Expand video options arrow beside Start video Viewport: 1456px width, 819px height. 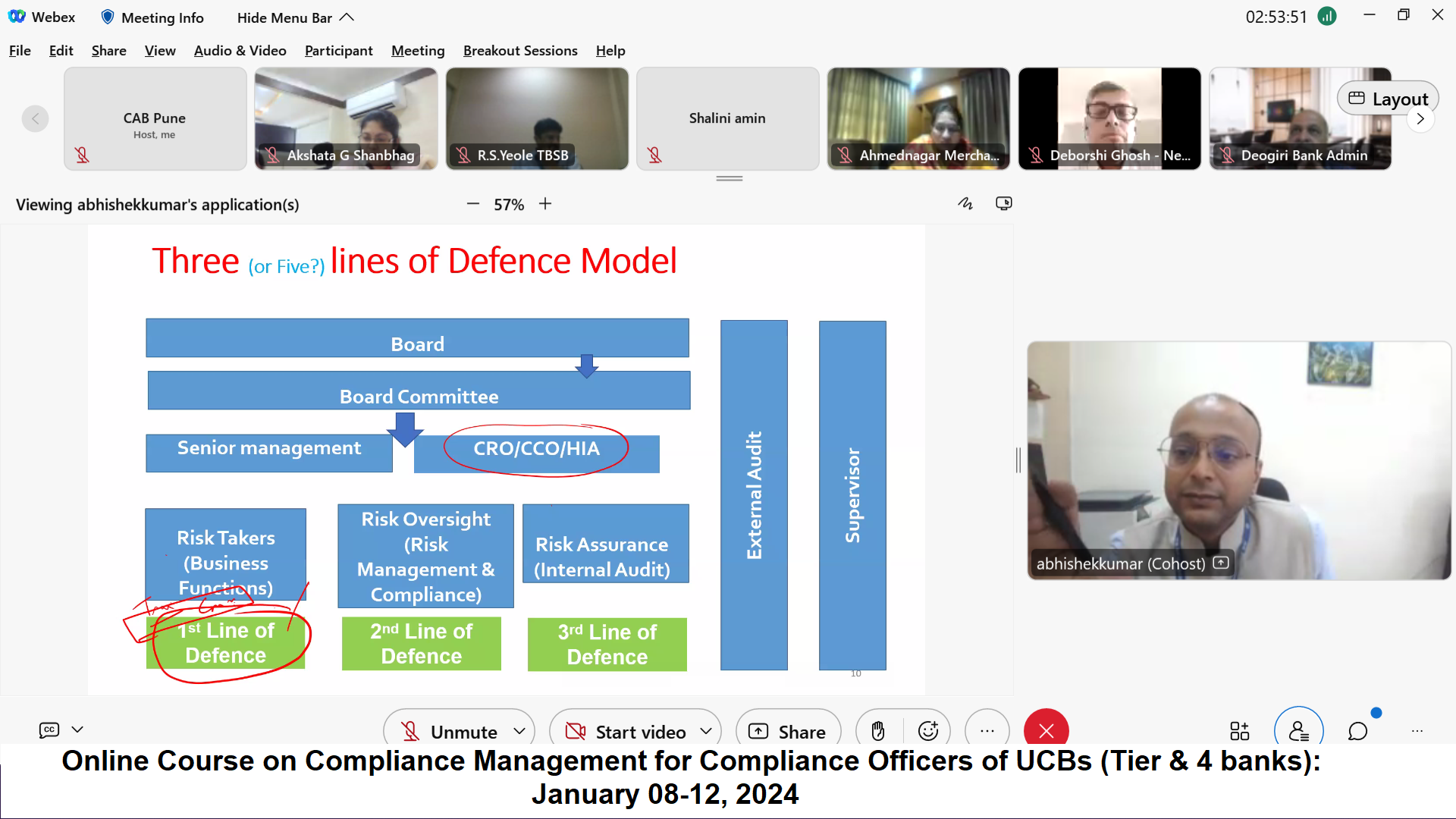tap(706, 731)
